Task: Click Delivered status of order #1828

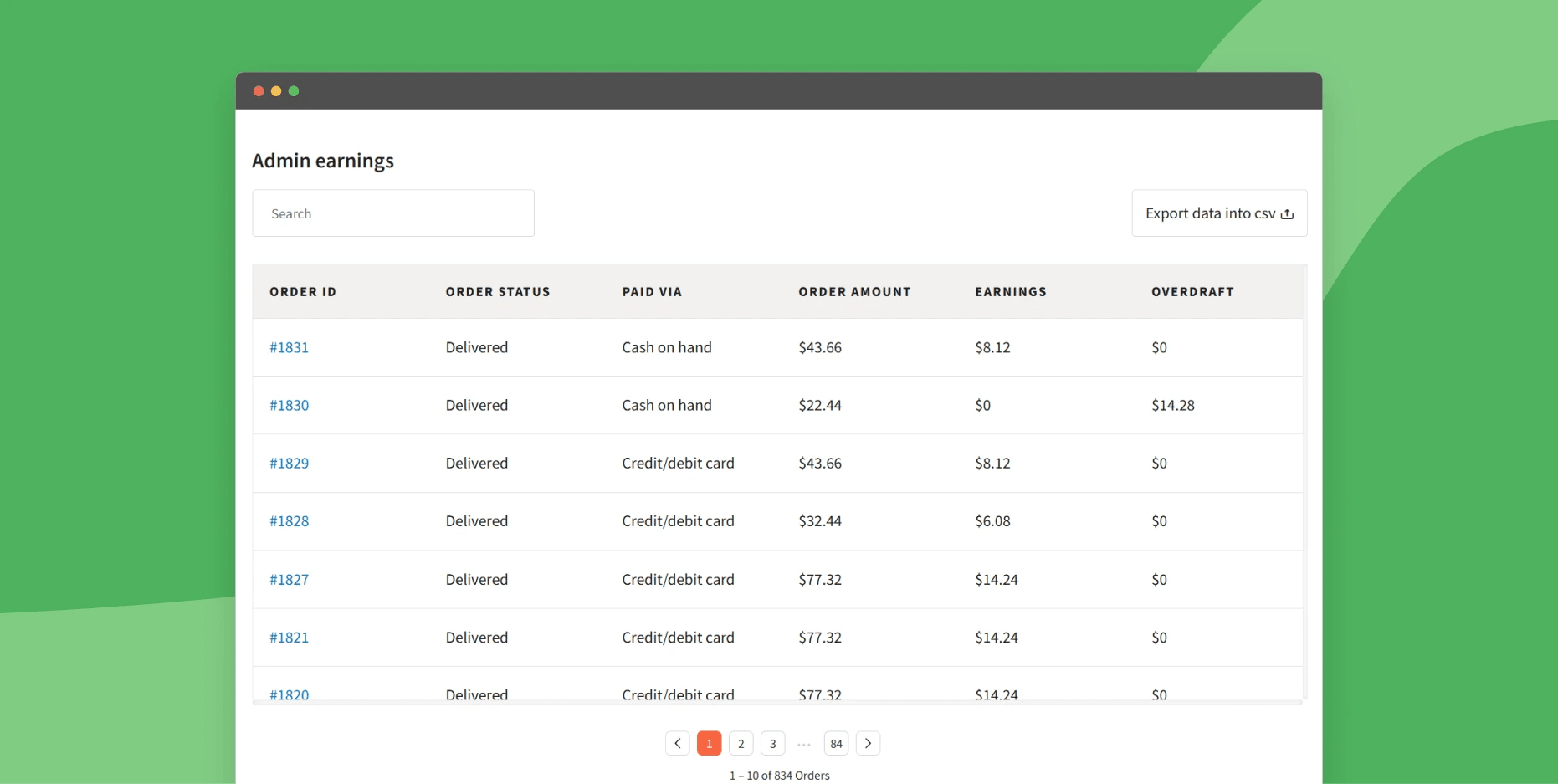Action: (477, 520)
